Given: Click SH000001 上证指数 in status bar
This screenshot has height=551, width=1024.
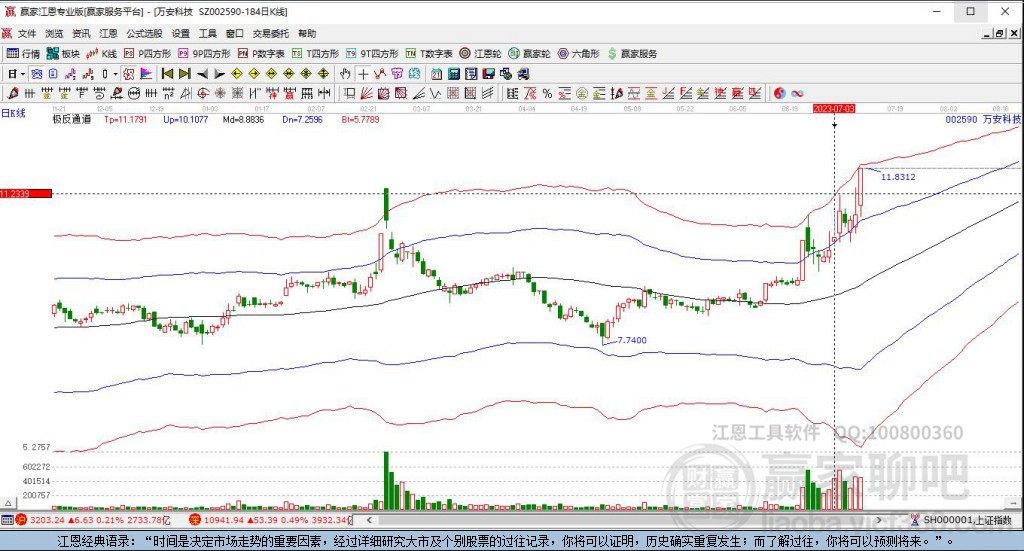Looking at the screenshot, I should [967, 520].
